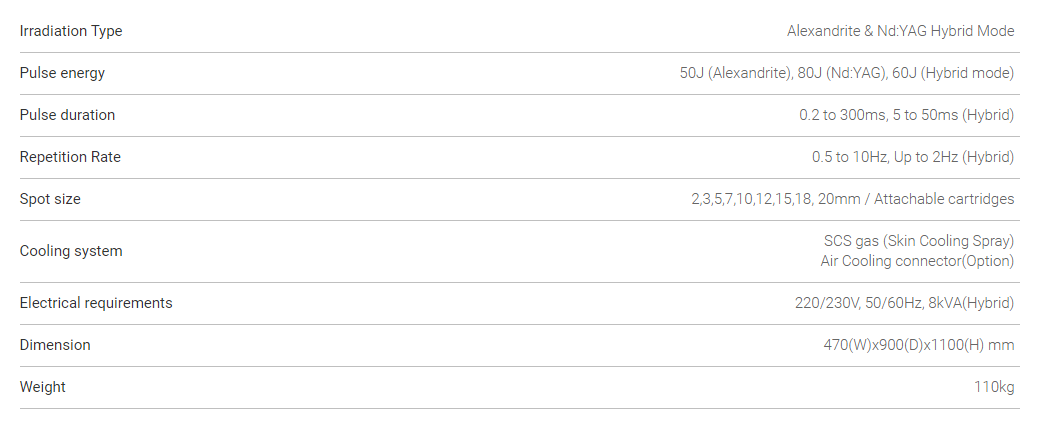The image size is (1059, 434).
Task: Click the Pulse duration label
Action: pyautogui.click(x=67, y=115)
